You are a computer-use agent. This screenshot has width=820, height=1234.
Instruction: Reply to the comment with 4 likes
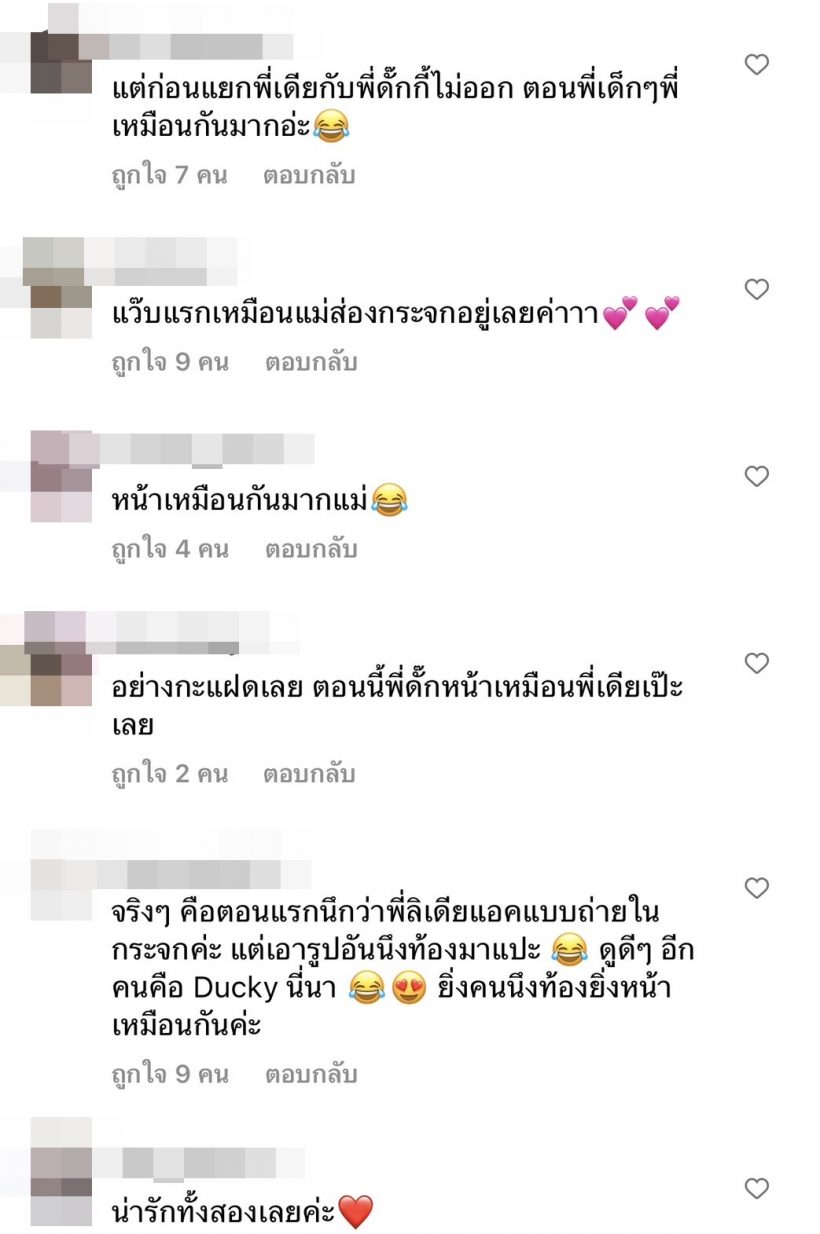tap(310, 549)
